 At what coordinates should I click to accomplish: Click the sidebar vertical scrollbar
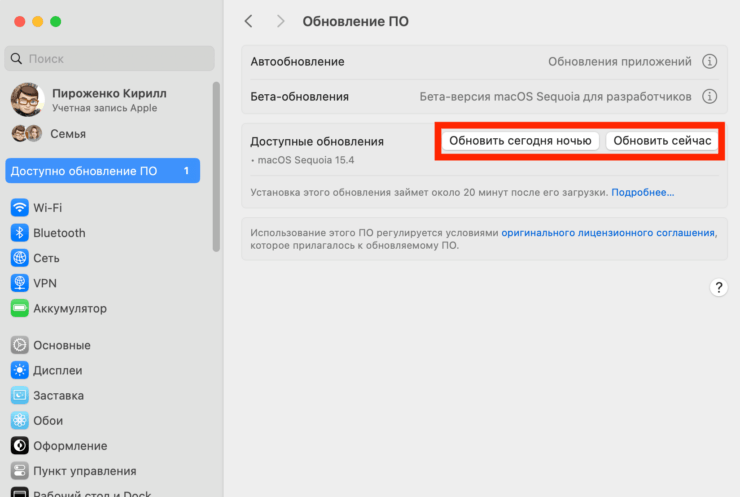point(216,167)
